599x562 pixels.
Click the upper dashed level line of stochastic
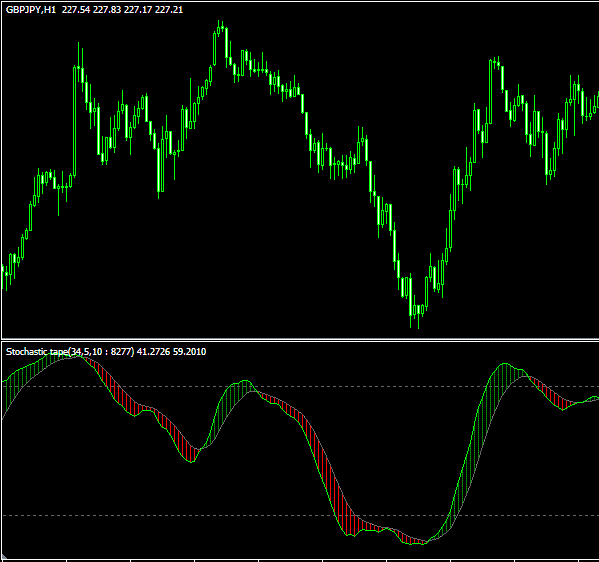[x=300, y=387]
